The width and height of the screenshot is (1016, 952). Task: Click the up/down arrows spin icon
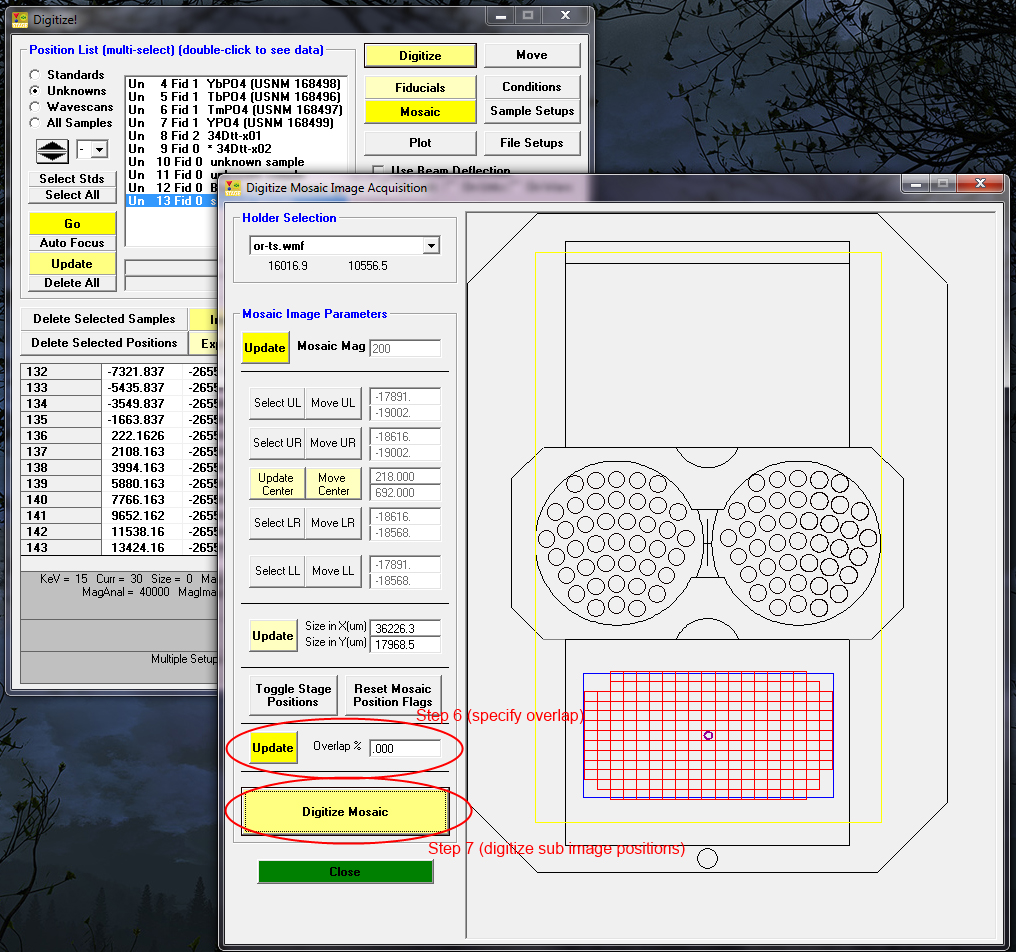(52, 151)
